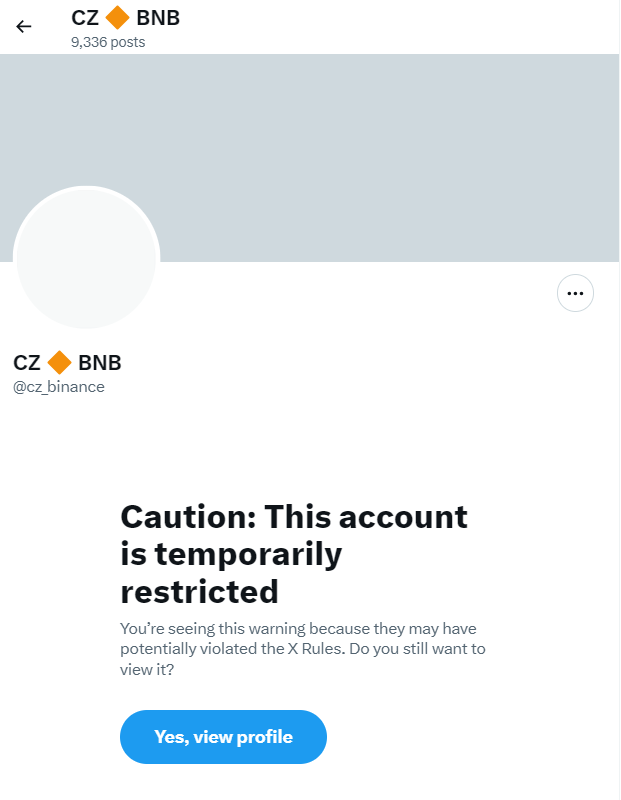Click "BNB" in the top header title
The height and width of the screenshot is (800, 621).
(x=158, y=17)
